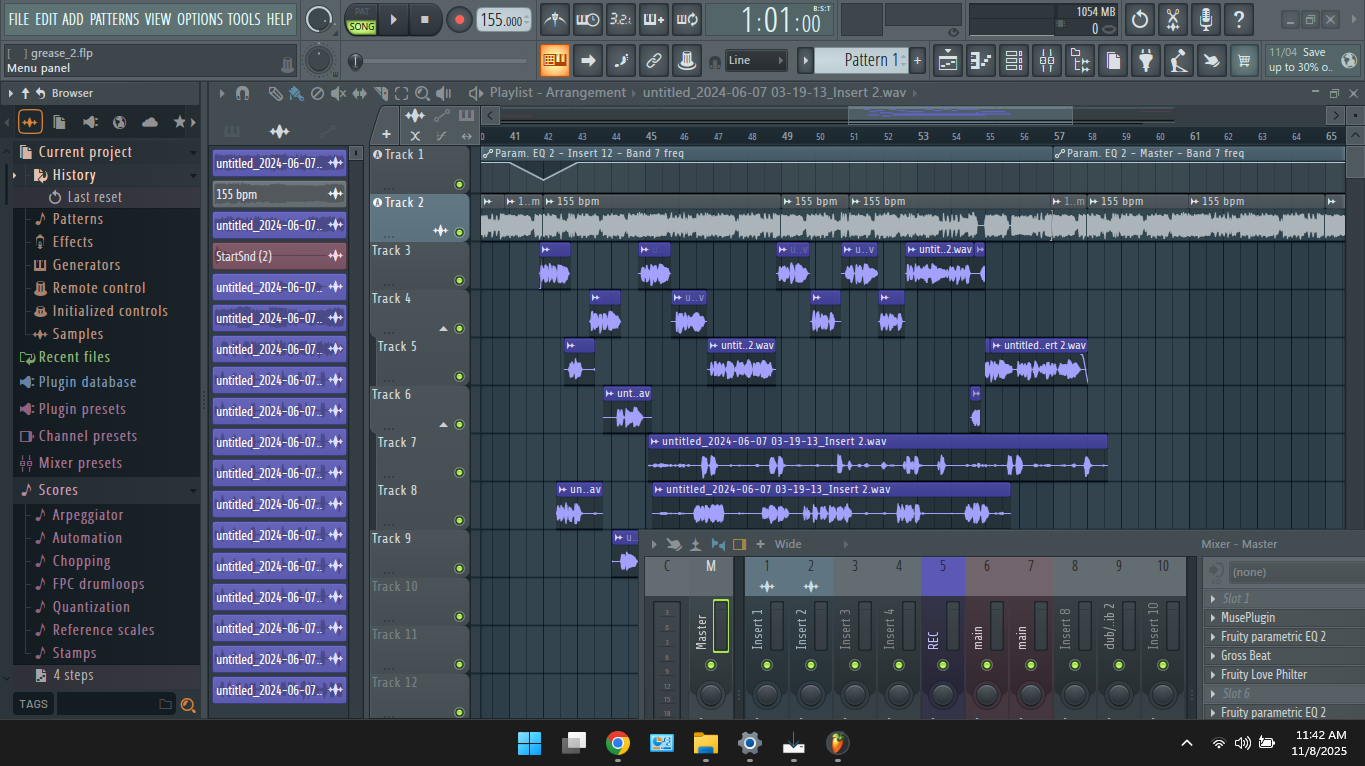Mute Track 5 in the playlist
Image resolution: width=1365 pixels, height=766 pixels.
(460, 376)
